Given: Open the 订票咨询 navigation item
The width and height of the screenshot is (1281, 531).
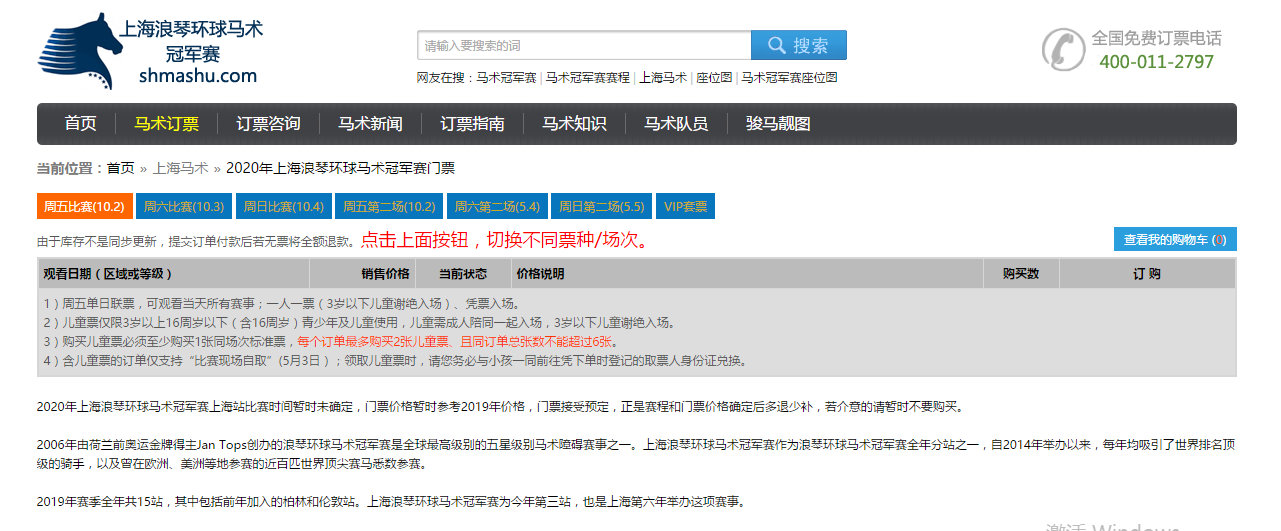Looking at the screenshot, I should click(268, 124).
